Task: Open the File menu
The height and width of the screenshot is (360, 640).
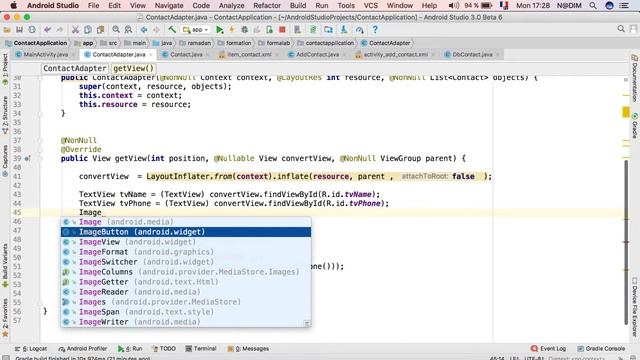Action: click(93, 5)
